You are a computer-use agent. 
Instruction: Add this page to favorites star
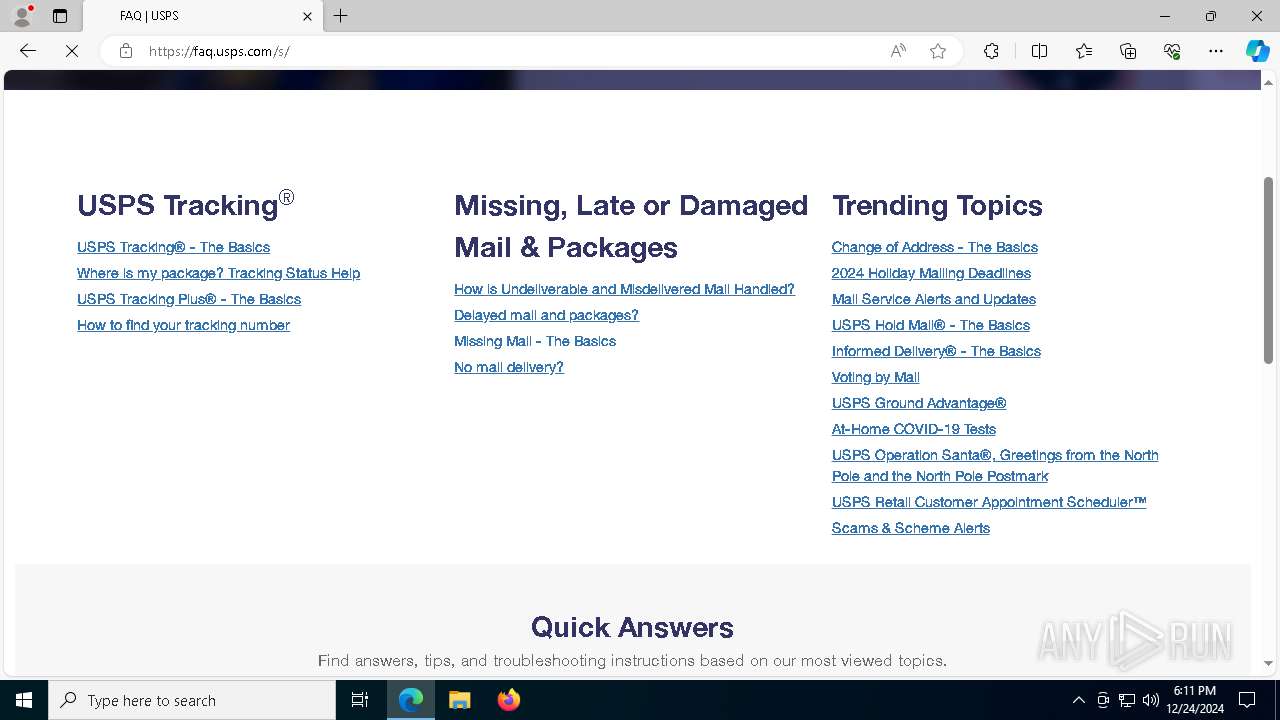(x=938, y=51)
